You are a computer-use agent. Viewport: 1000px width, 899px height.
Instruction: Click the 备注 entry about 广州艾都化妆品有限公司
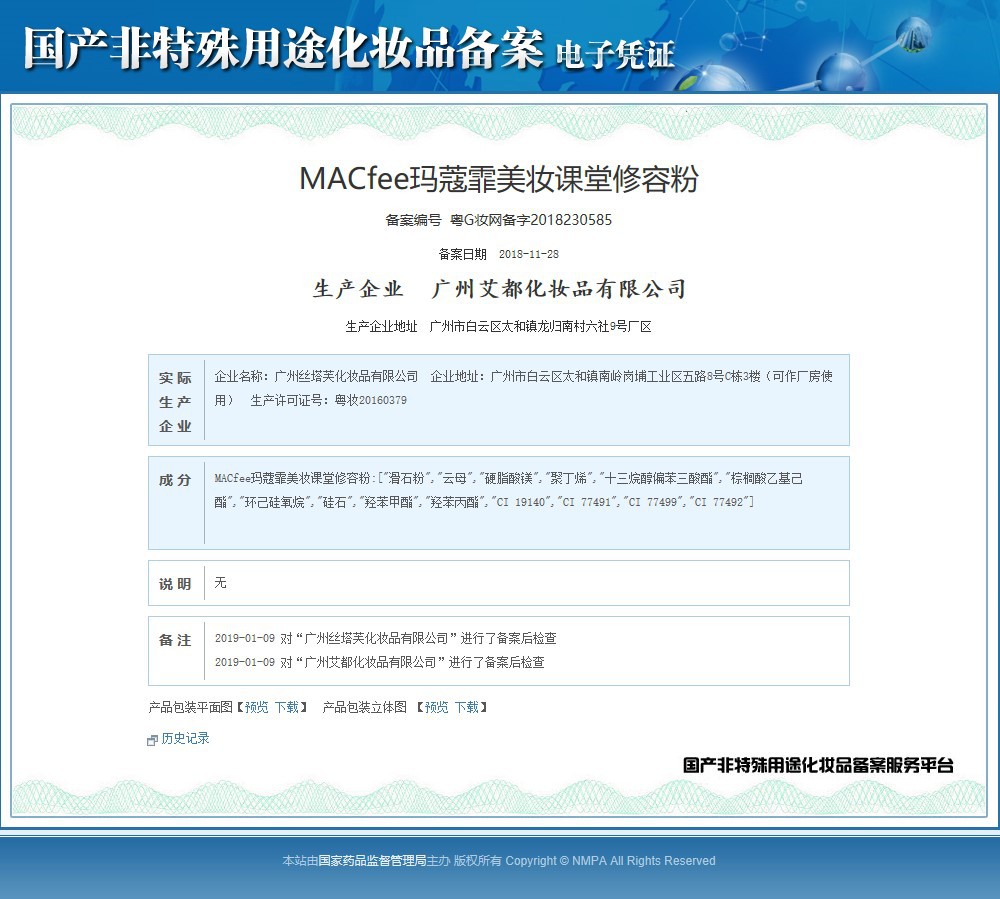(379, 662)
